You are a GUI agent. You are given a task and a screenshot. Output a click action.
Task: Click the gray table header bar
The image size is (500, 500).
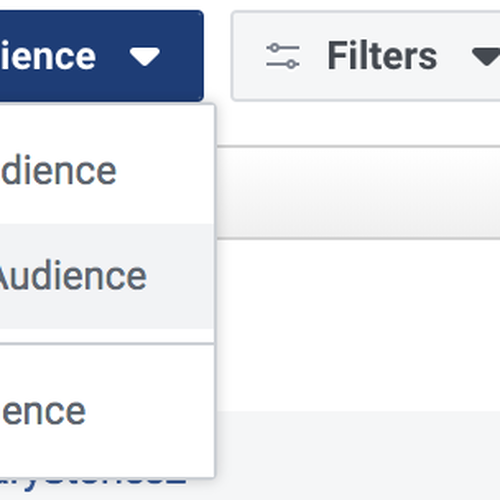pyautogui.click(x=358, y=192)
